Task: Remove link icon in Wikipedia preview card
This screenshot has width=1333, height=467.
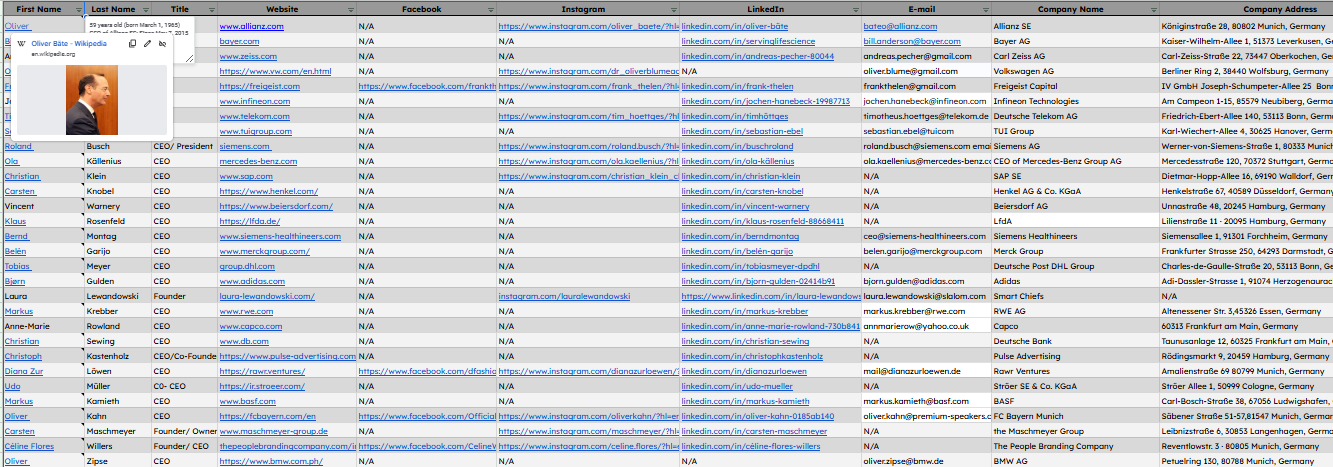Action: (x=163, y=44)
